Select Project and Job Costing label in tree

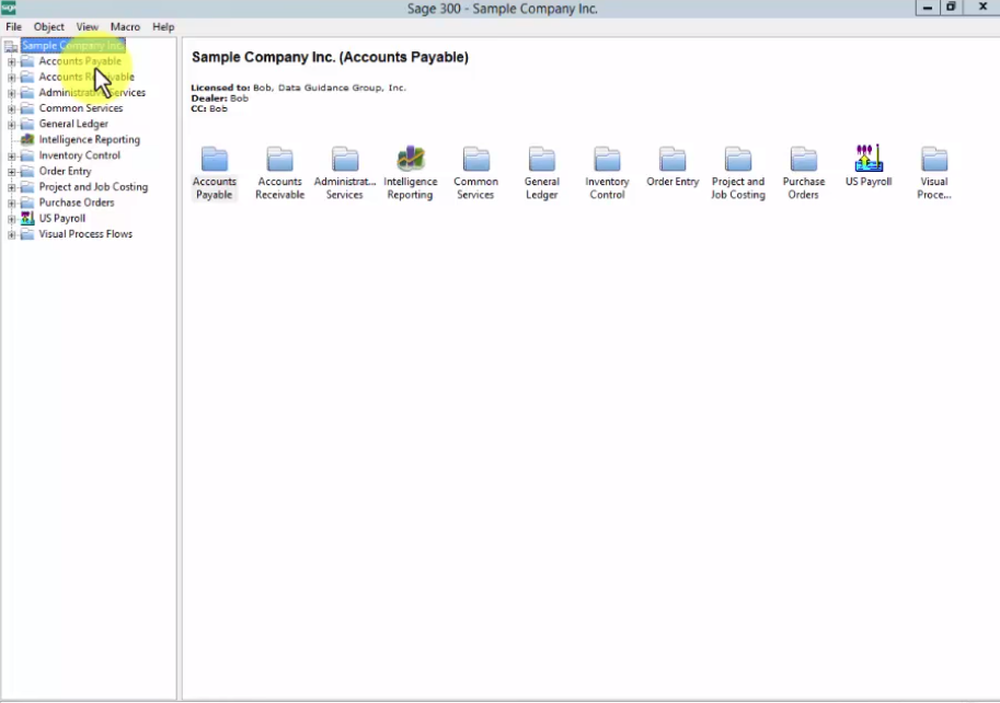point(93,187)
